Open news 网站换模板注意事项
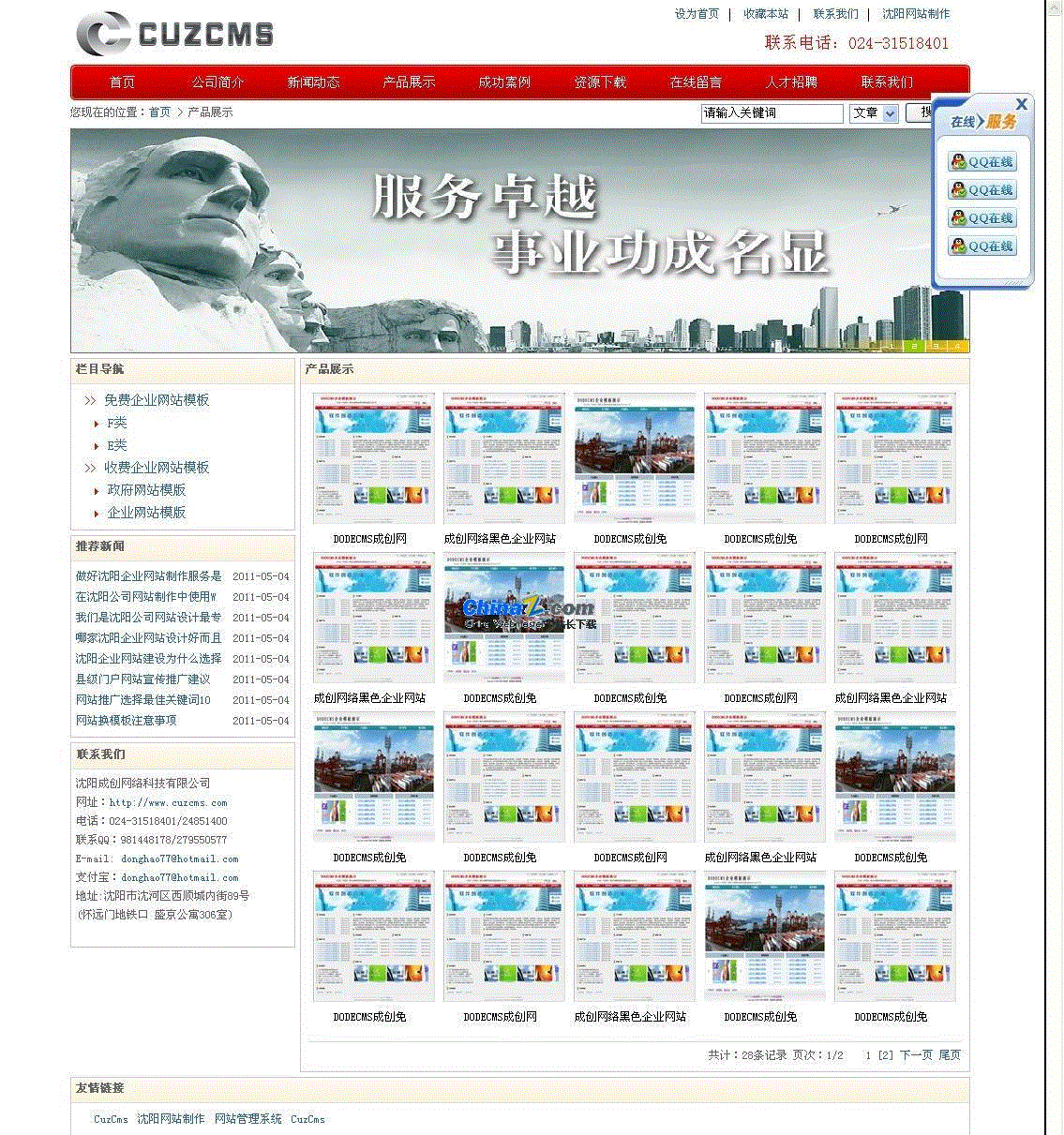The image size is (1064, 1135). click(x=127, y=721)
